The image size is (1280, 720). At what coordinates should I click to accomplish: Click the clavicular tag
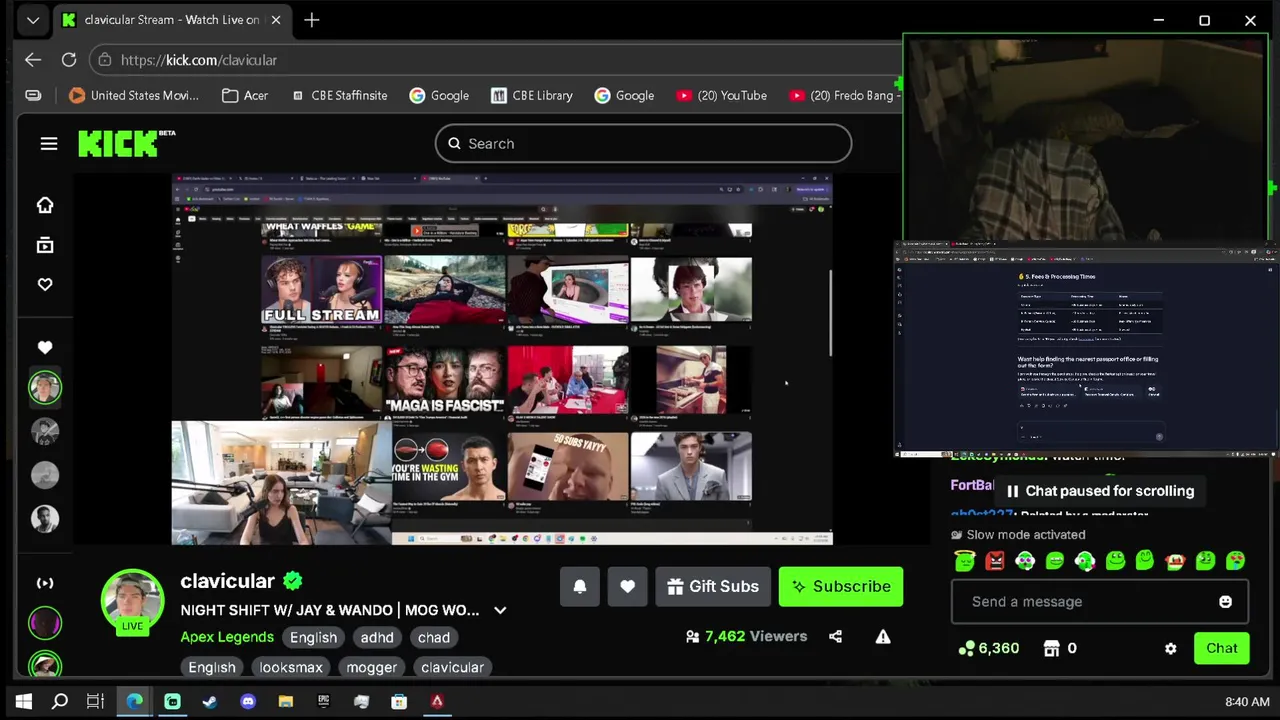point(452,667)
